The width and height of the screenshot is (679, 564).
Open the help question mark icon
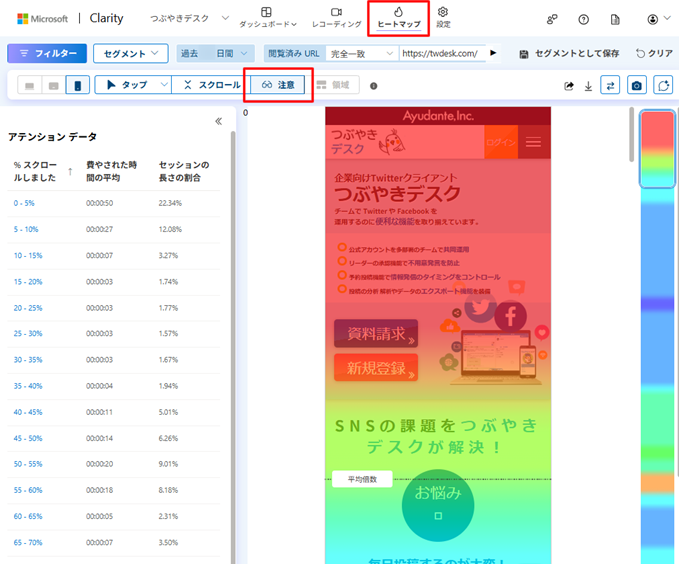coord(583,19)
